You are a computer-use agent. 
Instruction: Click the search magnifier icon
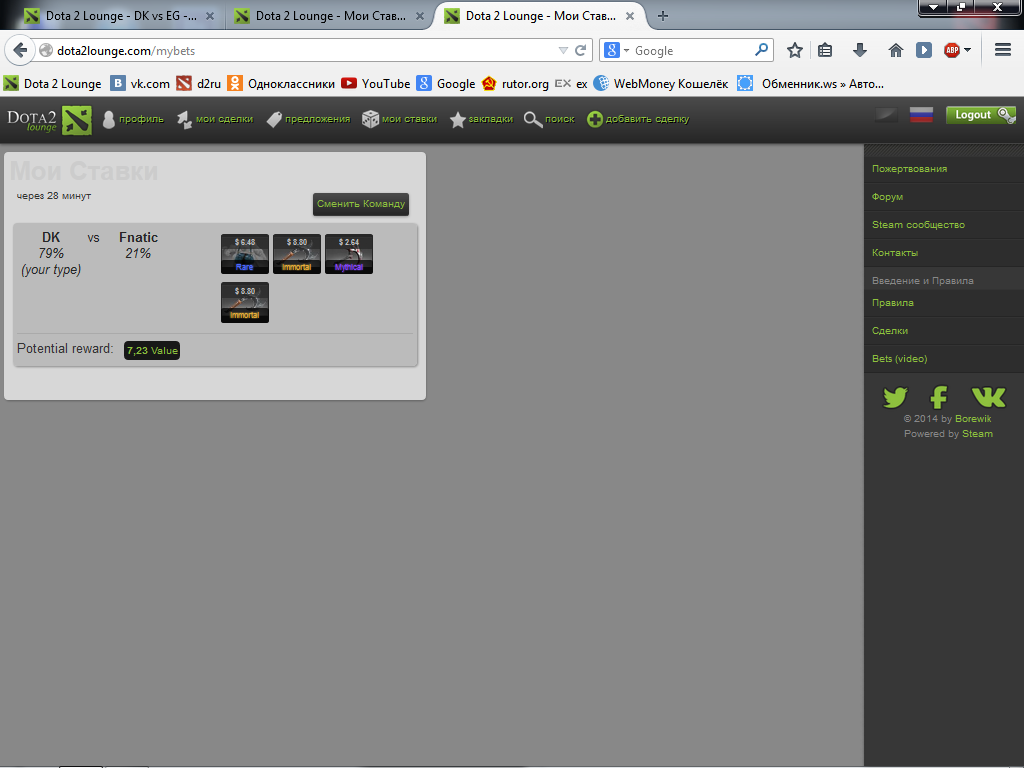(761, 50)
